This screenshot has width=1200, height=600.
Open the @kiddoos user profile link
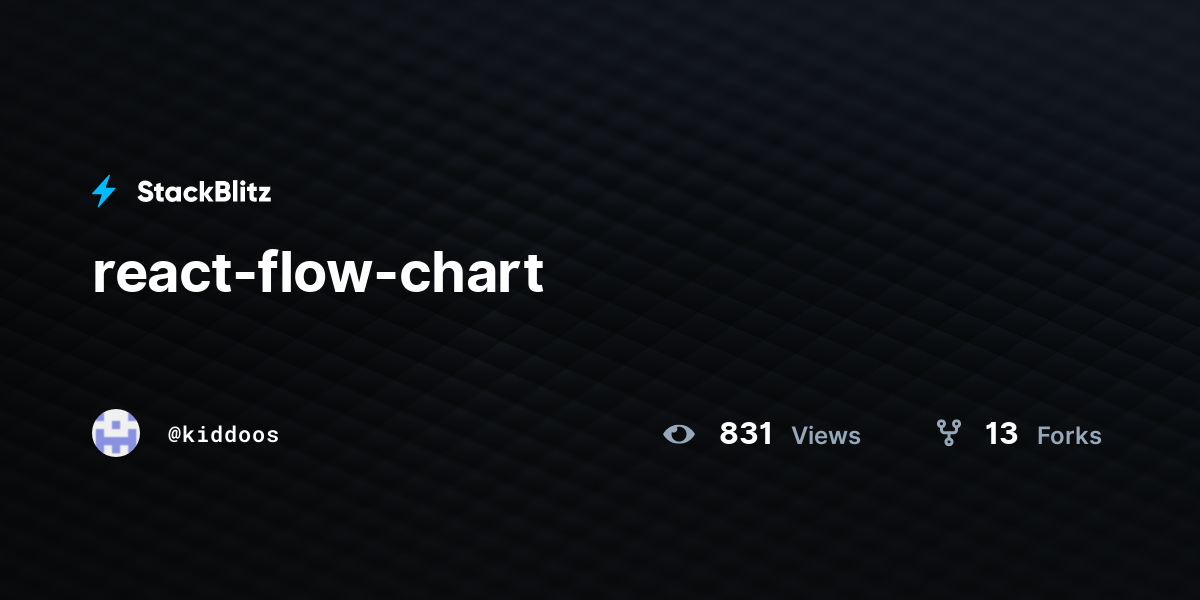223,434
